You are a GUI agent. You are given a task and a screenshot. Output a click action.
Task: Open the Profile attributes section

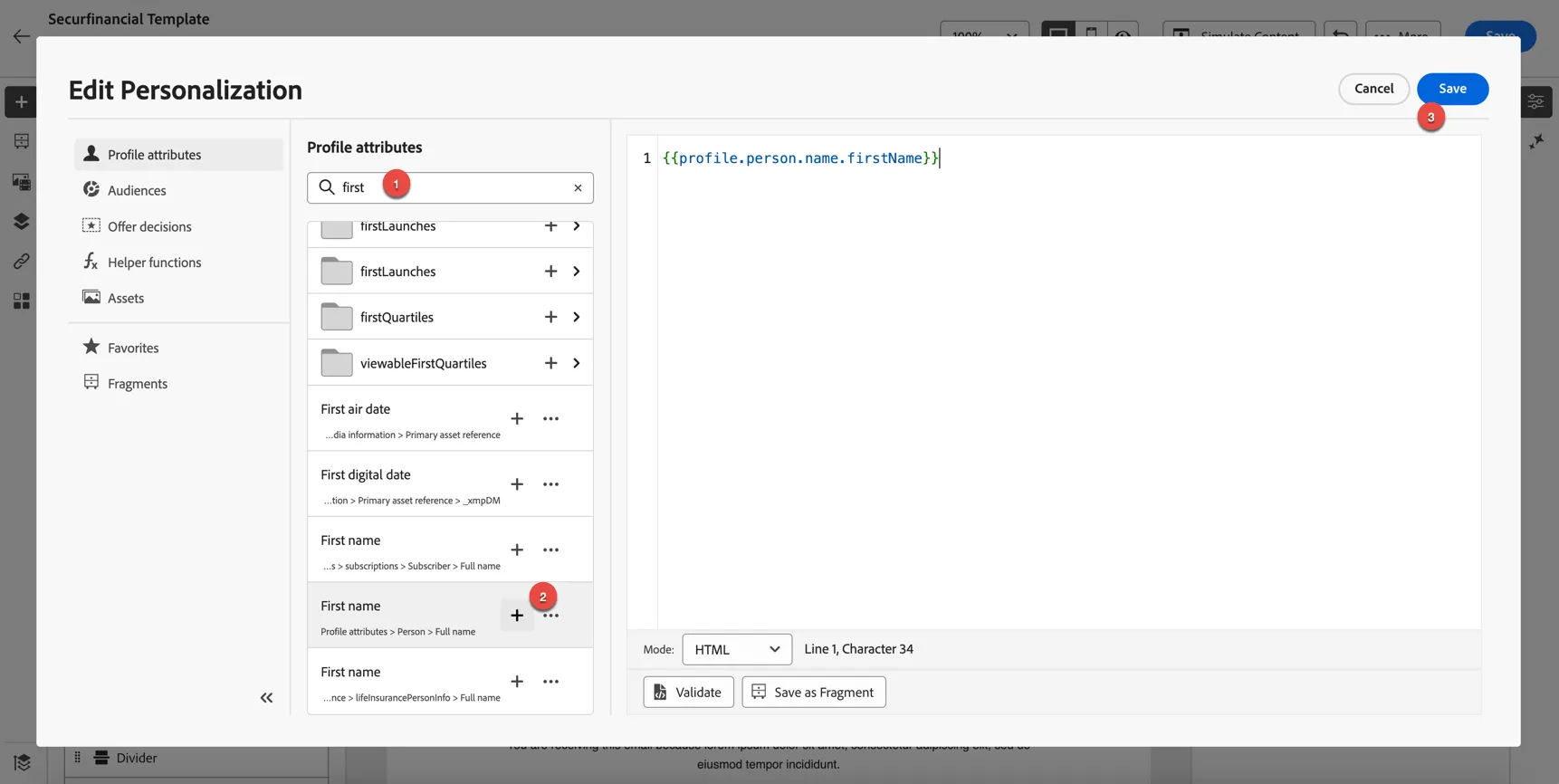pyautogui.click(x=178, y=155)
